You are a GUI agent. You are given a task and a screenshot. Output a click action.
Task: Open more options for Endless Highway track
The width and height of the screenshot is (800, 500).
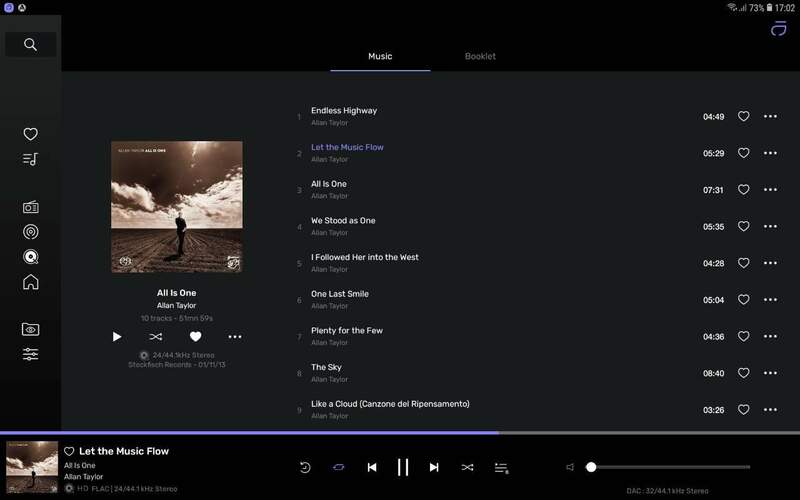click(x=770, y=116)
